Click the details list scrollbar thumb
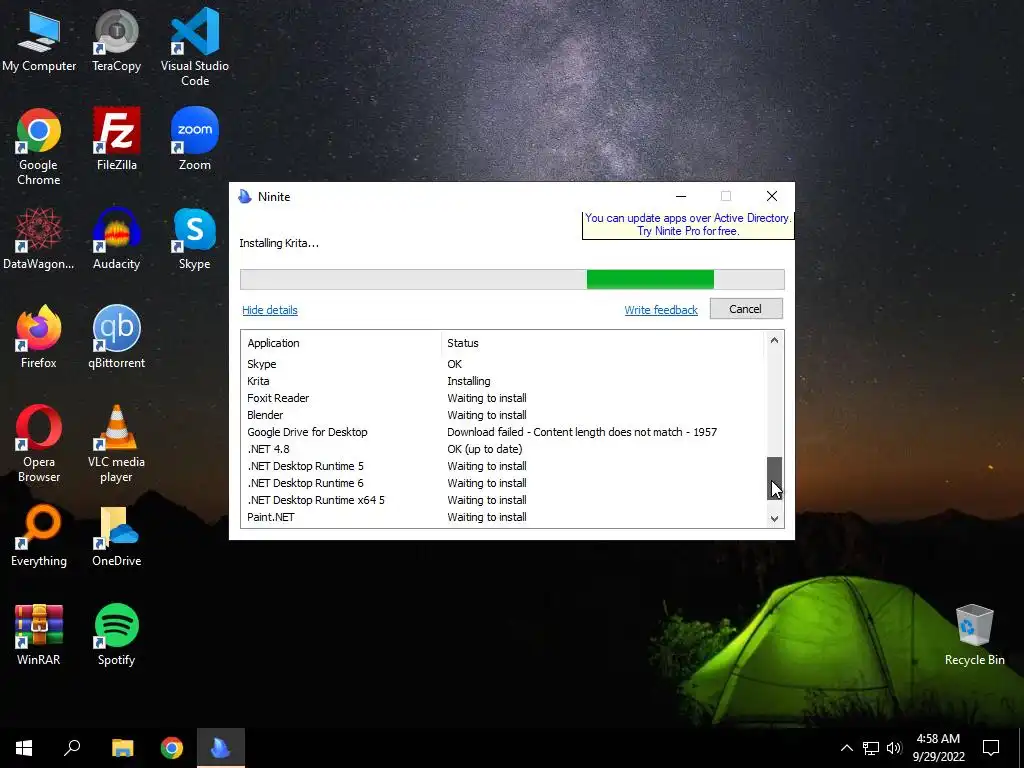 [774, 479]
